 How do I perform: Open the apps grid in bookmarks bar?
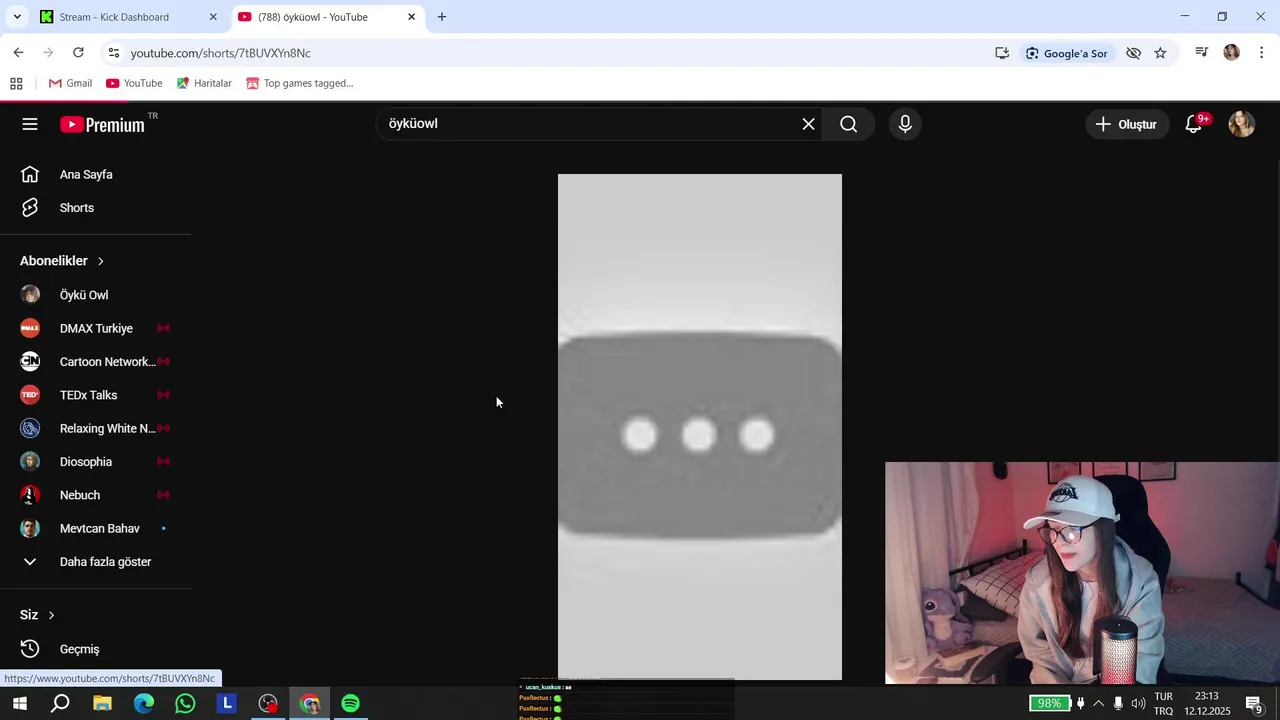point(16,83)
